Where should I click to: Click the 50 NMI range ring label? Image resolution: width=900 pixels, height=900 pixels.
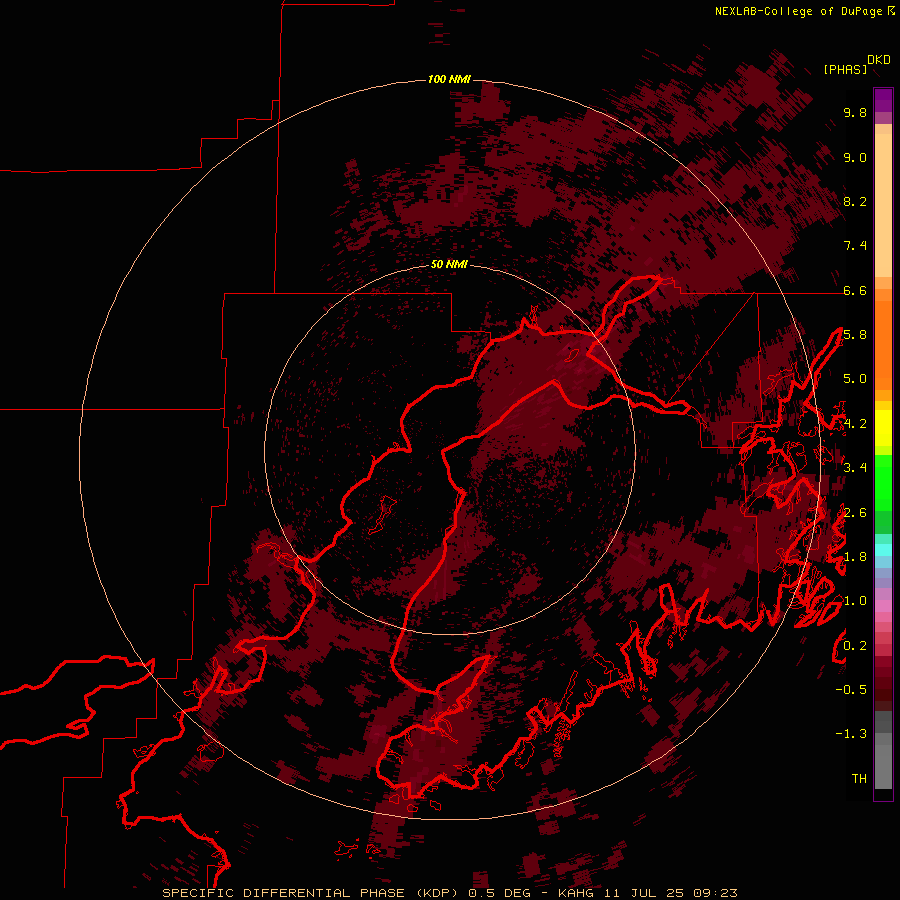[449, 264]
